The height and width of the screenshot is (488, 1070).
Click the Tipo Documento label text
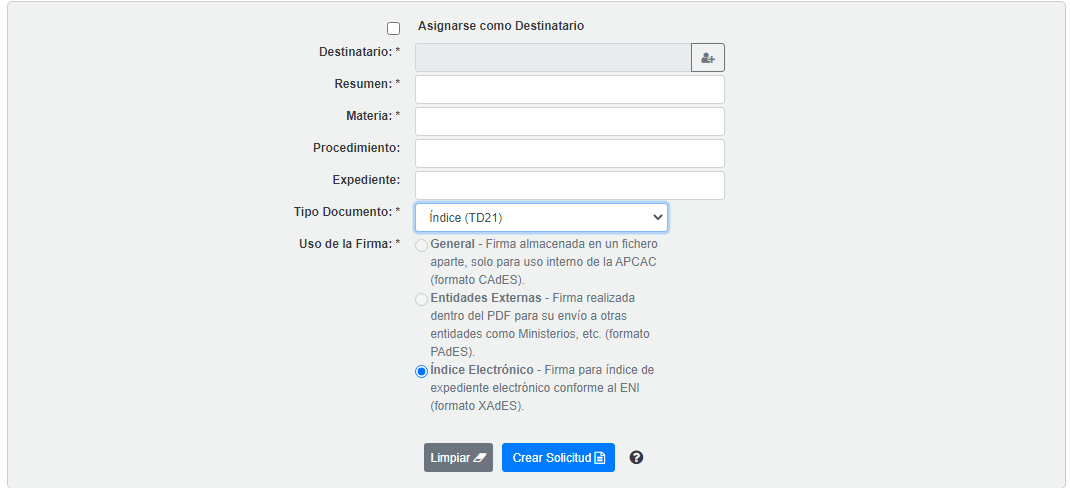347,212
